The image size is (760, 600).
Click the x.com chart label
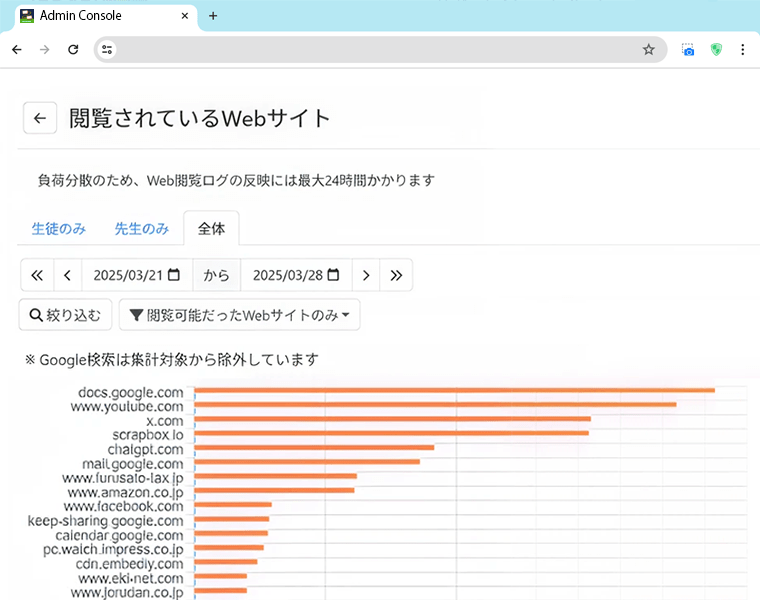pyautogui.click(x=165, y=421)
